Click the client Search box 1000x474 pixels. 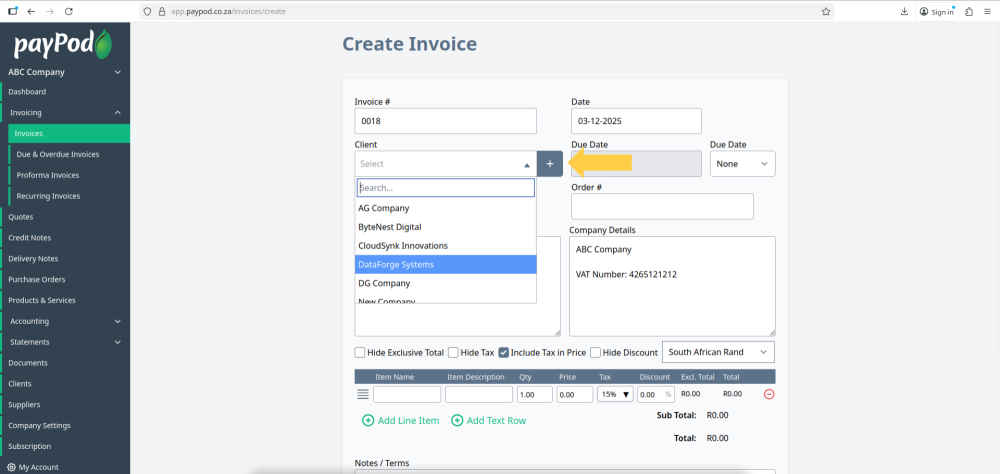[446, 188]
